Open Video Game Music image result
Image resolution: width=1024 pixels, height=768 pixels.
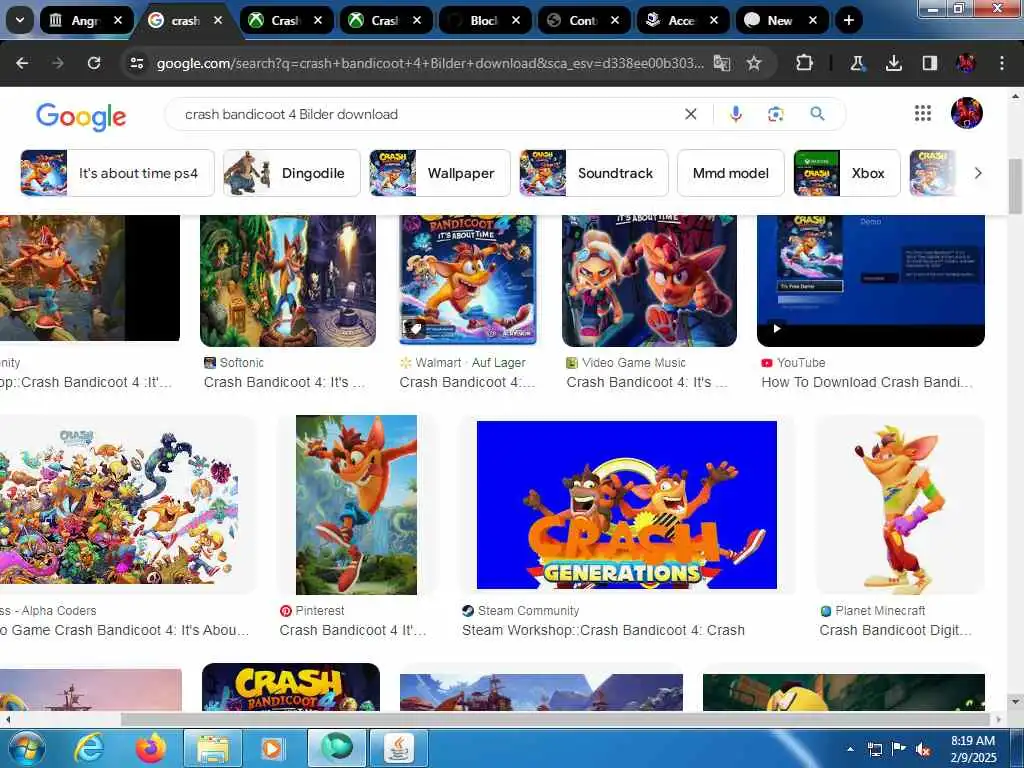click(x=649, y=281)
